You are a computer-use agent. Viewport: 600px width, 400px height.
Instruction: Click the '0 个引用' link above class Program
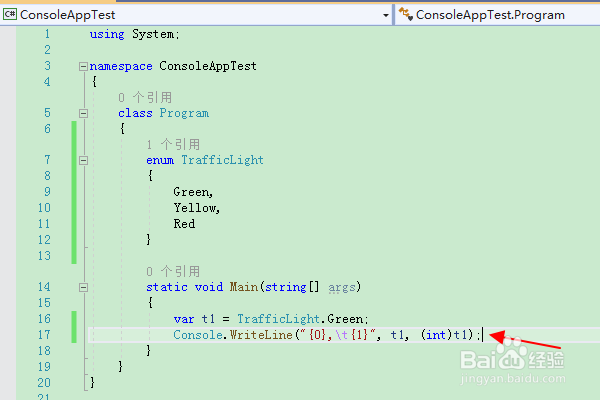click(x=145, y=98)
